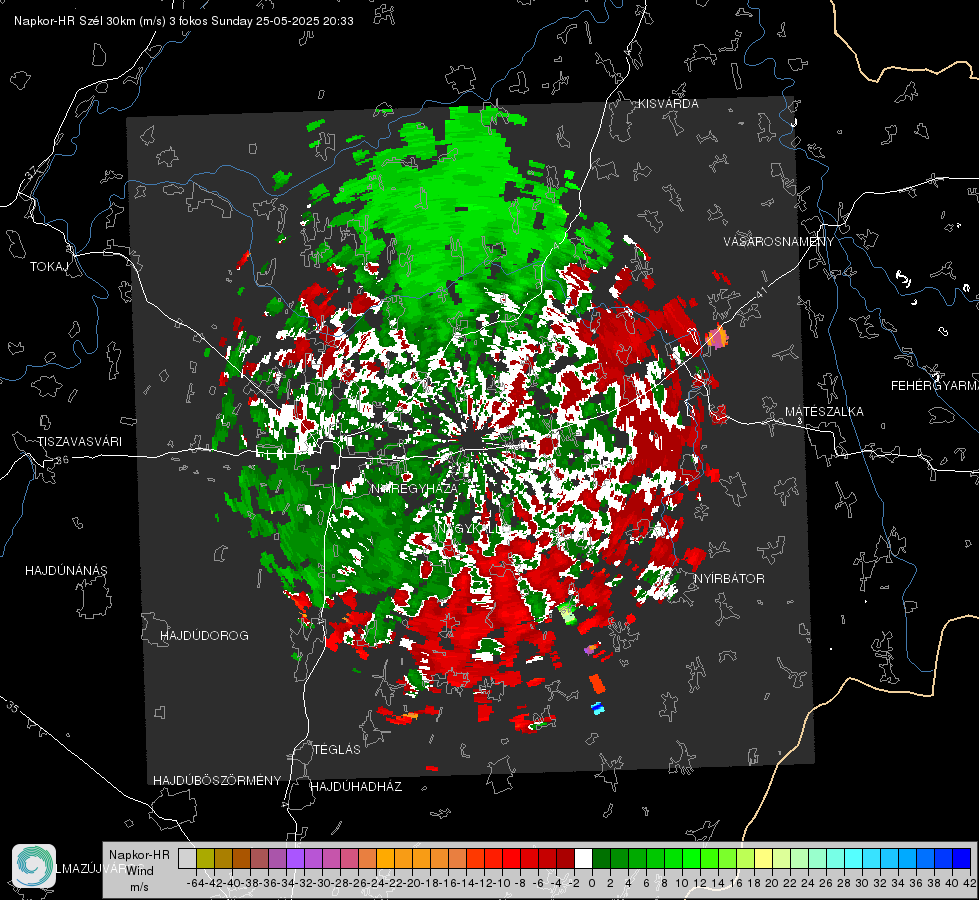Click the FEHÉRGYARMAT label at right edge
Image resolution: width=979 pixels, height=900 pixels.
934,386
